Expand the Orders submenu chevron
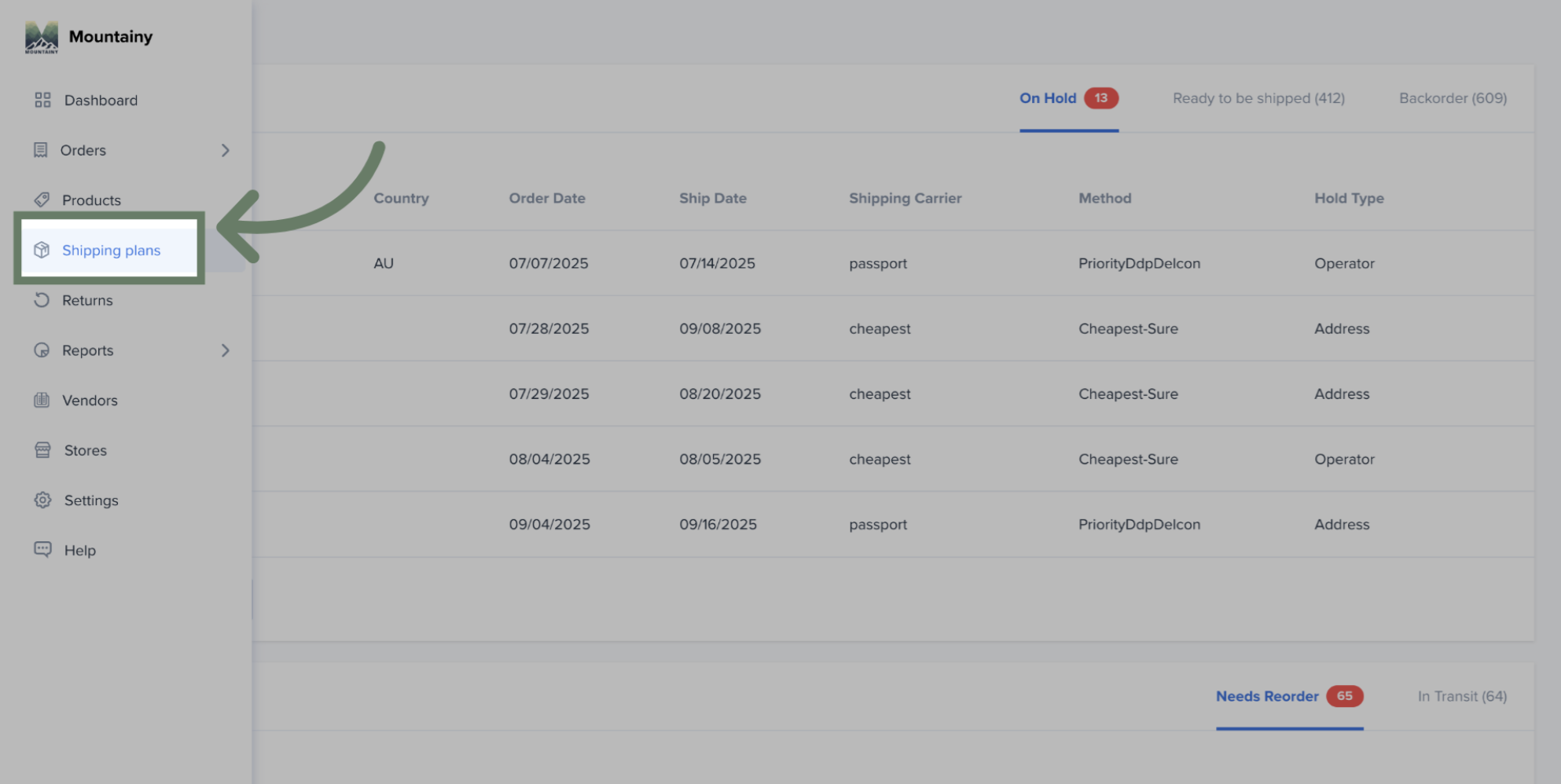This screenshot has height=784, width=1561. tap(226, 150)
